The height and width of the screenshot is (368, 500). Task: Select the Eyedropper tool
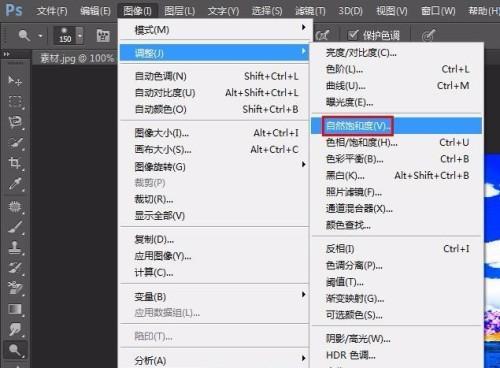(x=15, y=184)
